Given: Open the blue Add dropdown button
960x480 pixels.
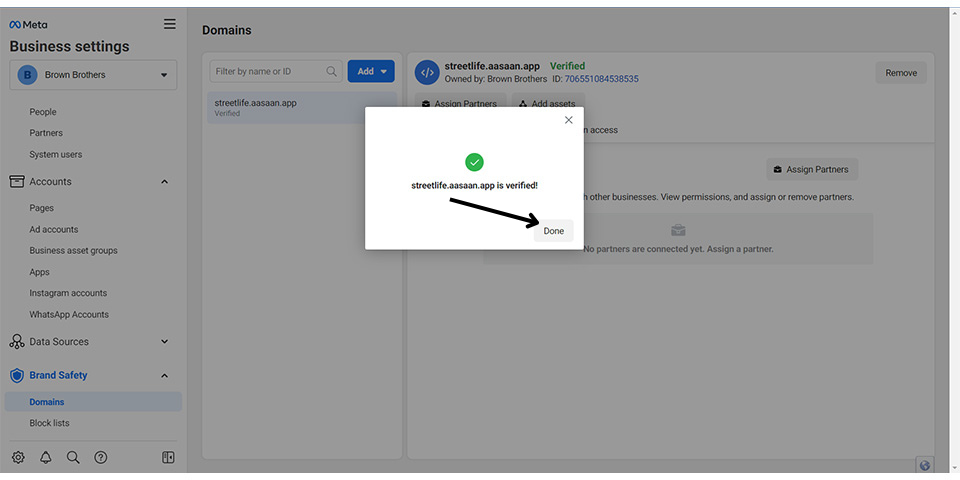Looking at the screenshot, I should point(371,71).
